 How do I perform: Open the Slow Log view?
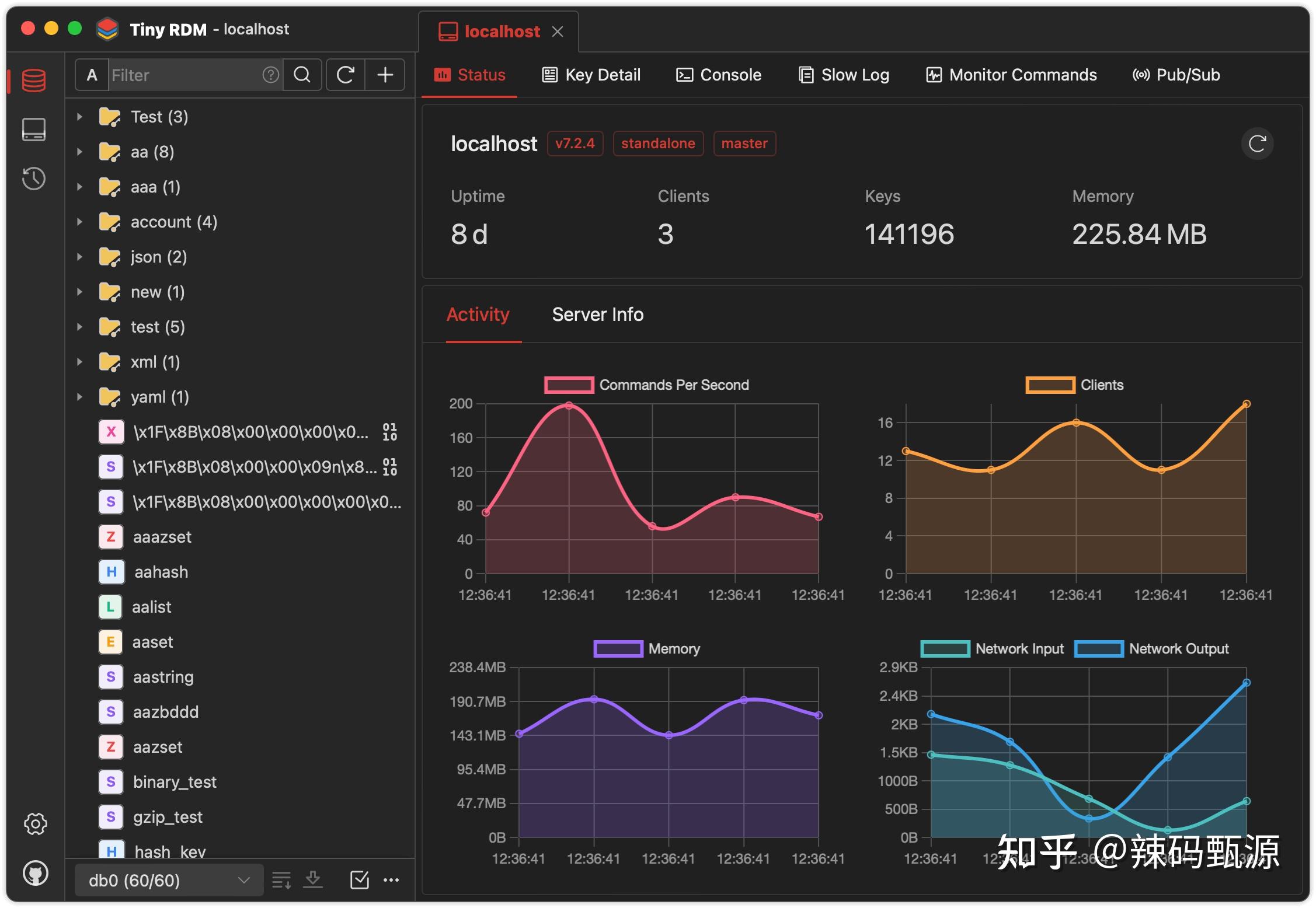(x=844, y=75)
